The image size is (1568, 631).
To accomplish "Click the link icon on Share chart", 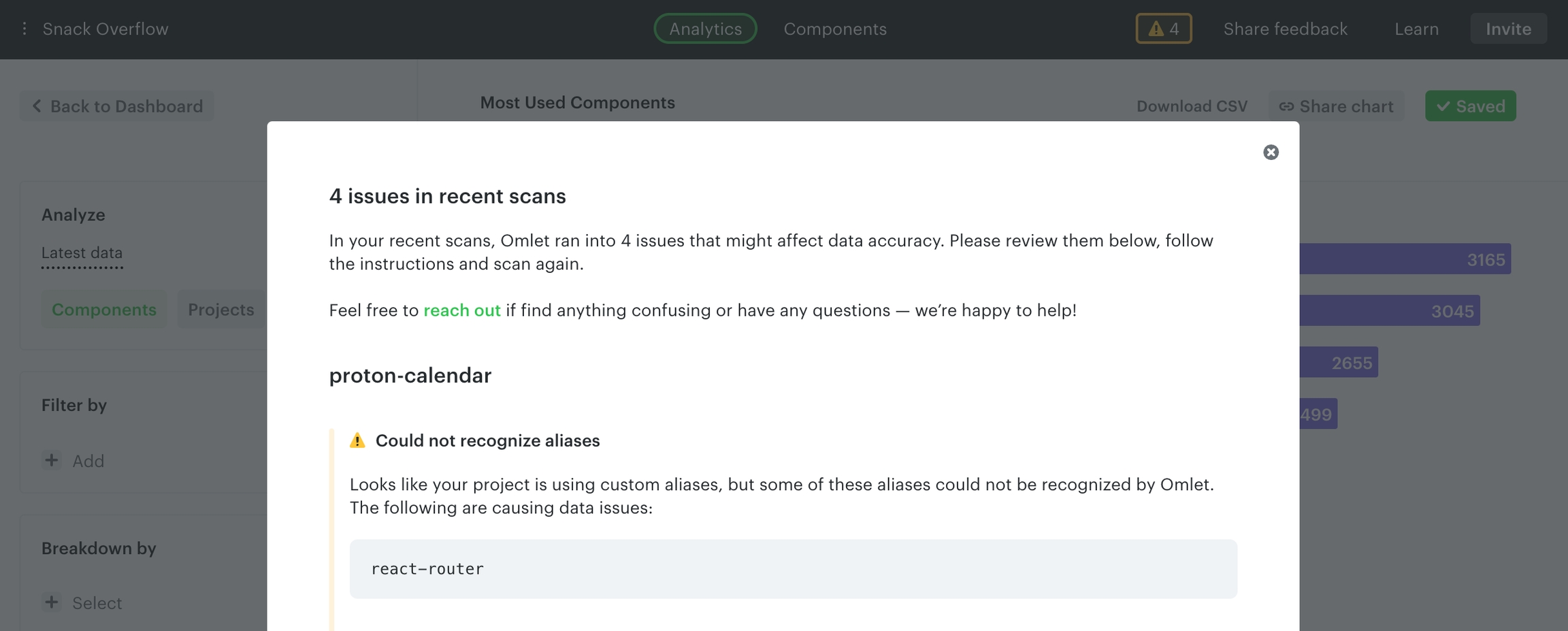I will (x=1286, y=106).
